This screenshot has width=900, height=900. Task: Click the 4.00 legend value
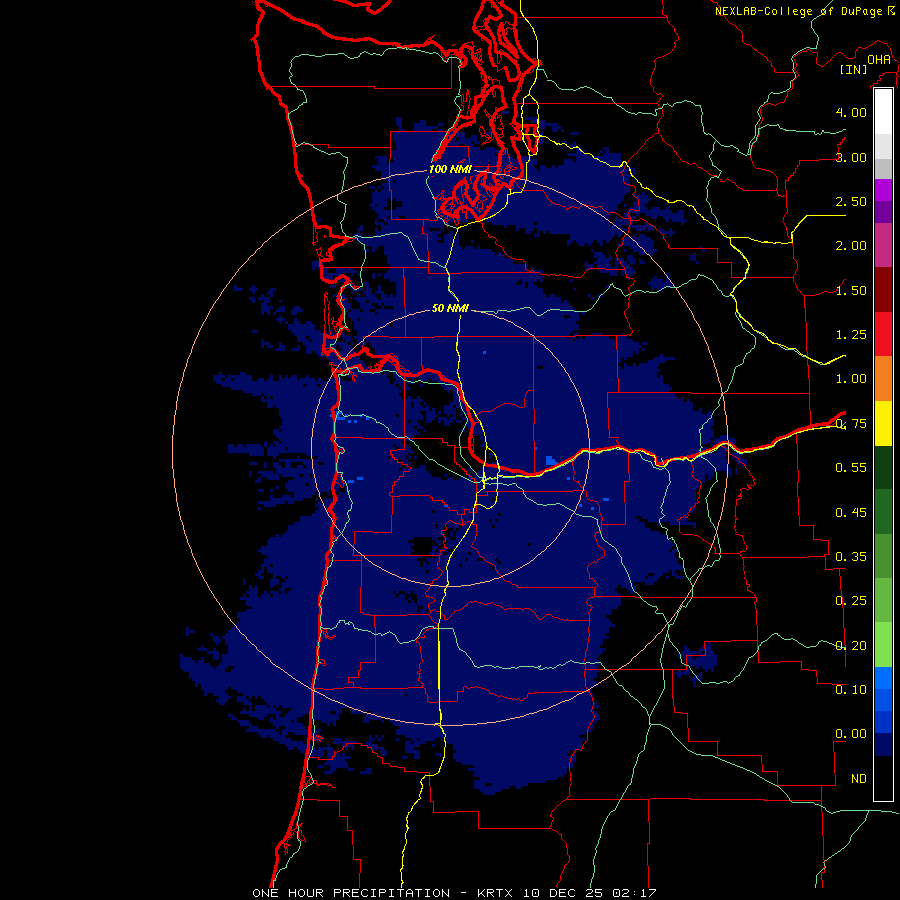(851, 112)
